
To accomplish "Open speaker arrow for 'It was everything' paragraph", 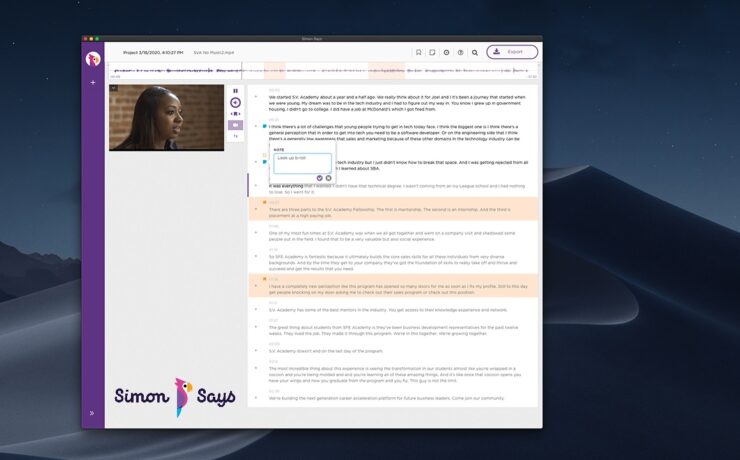I will coord(256,186).
